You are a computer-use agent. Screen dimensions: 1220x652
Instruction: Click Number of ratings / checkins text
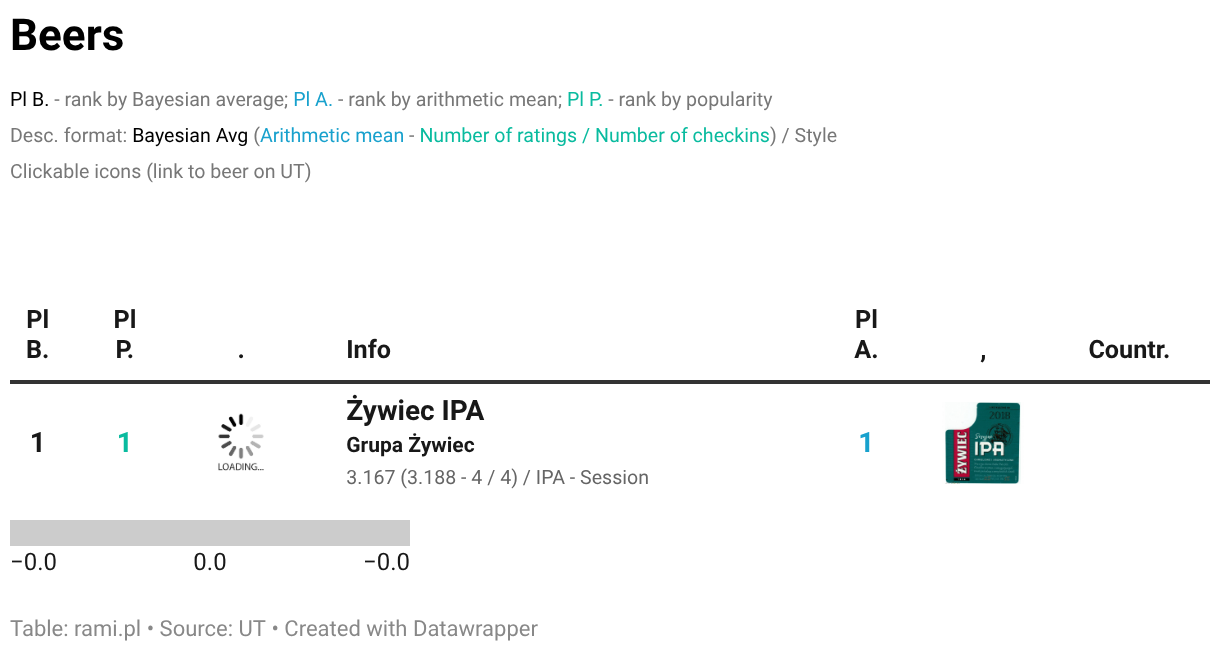[595, 135]
